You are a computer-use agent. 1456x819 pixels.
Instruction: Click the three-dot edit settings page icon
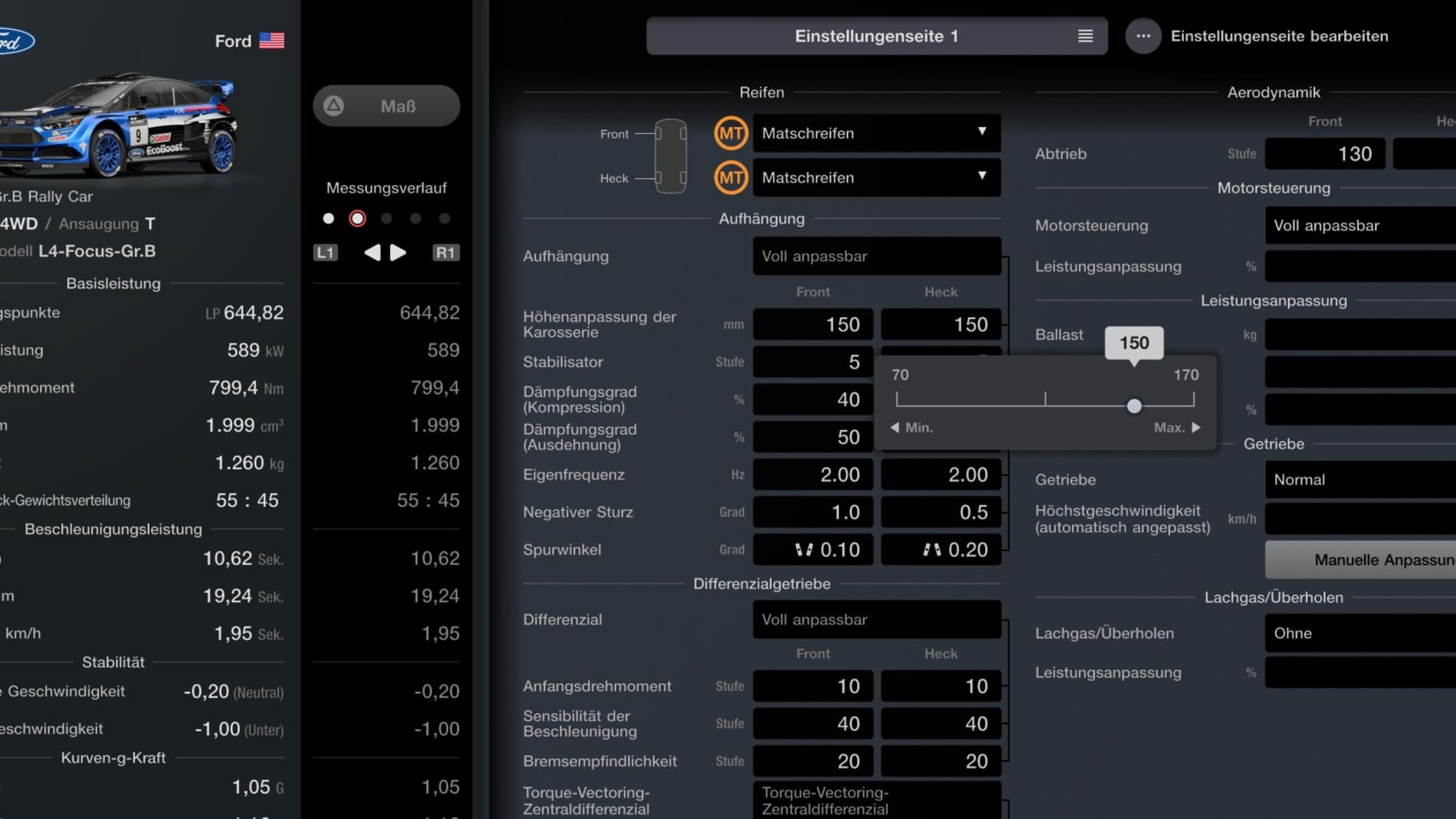point(1143,36)
